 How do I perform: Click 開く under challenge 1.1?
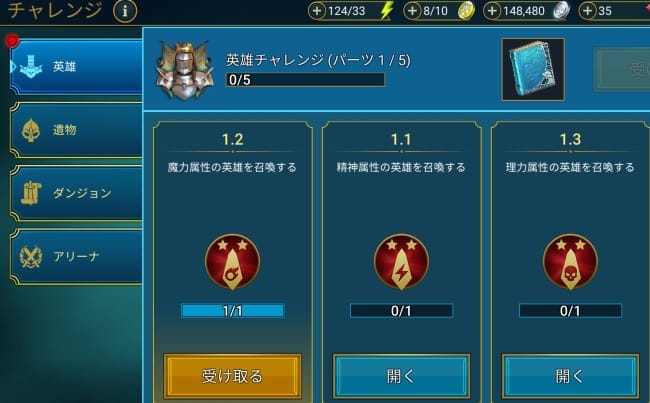pos(401,376)
